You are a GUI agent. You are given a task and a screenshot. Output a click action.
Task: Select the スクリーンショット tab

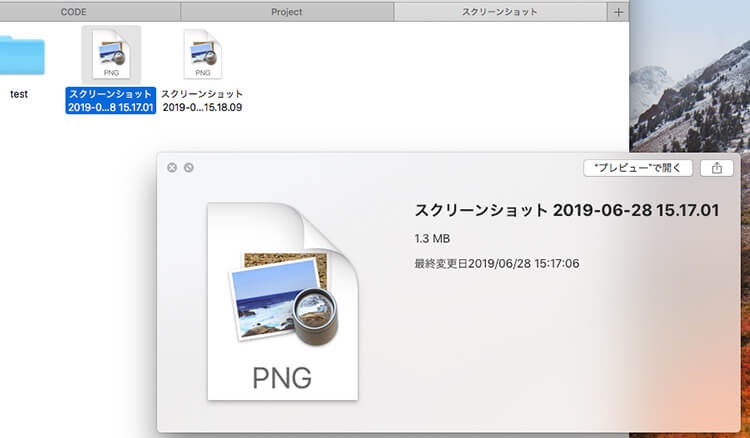click(500, 11)
